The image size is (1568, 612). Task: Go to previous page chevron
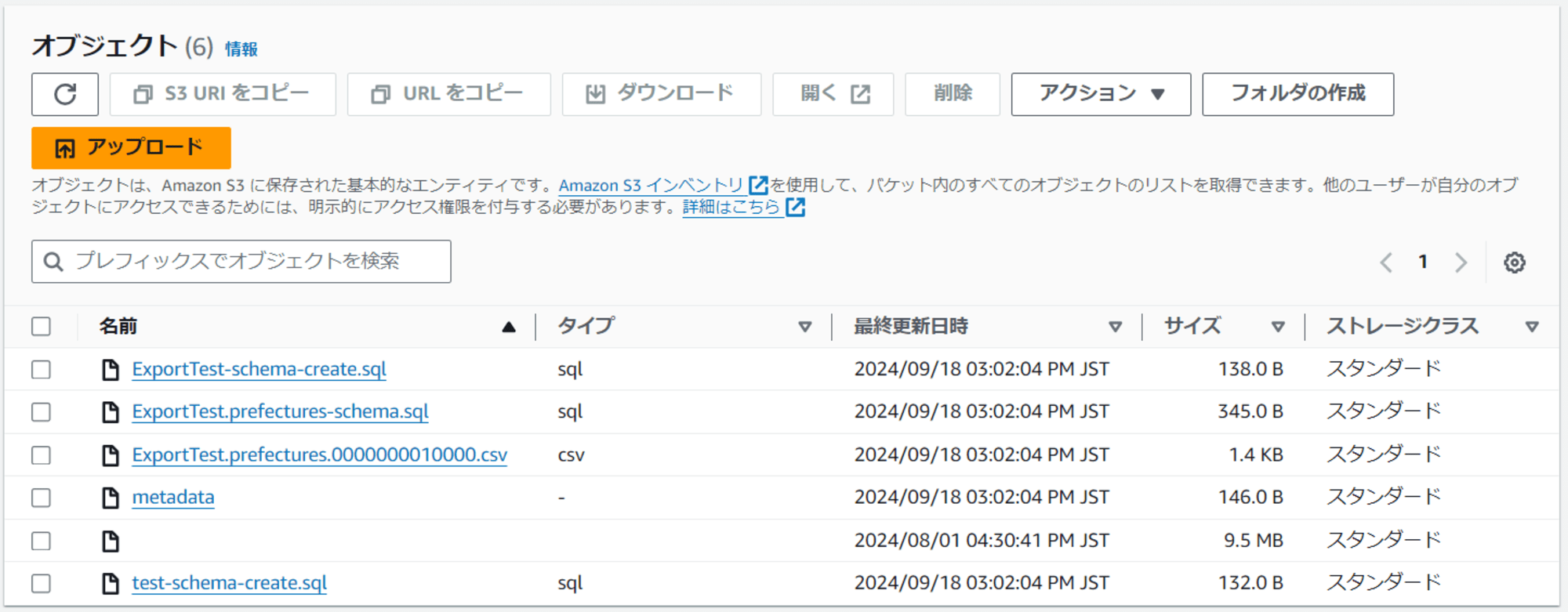[x=1386, y=263]
